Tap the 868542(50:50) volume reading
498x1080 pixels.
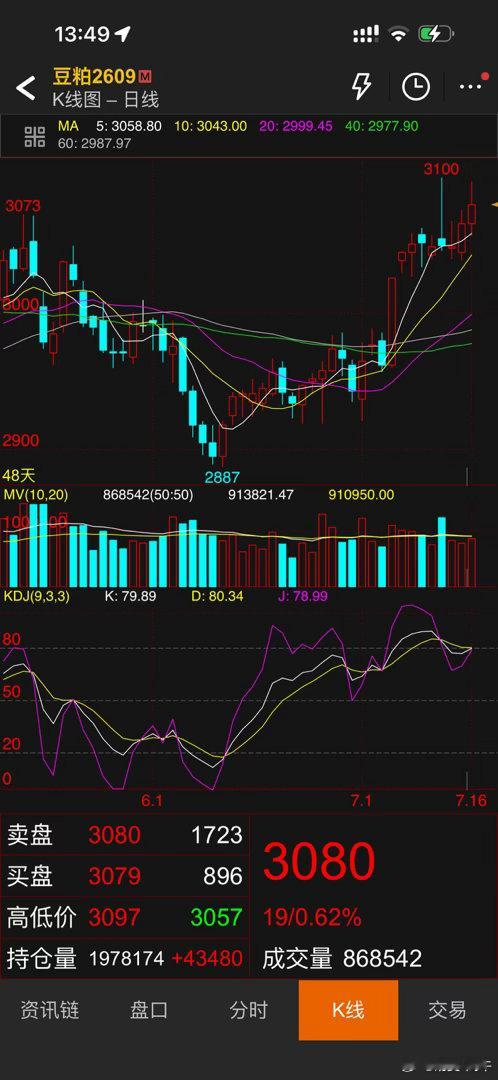(148, 495)
